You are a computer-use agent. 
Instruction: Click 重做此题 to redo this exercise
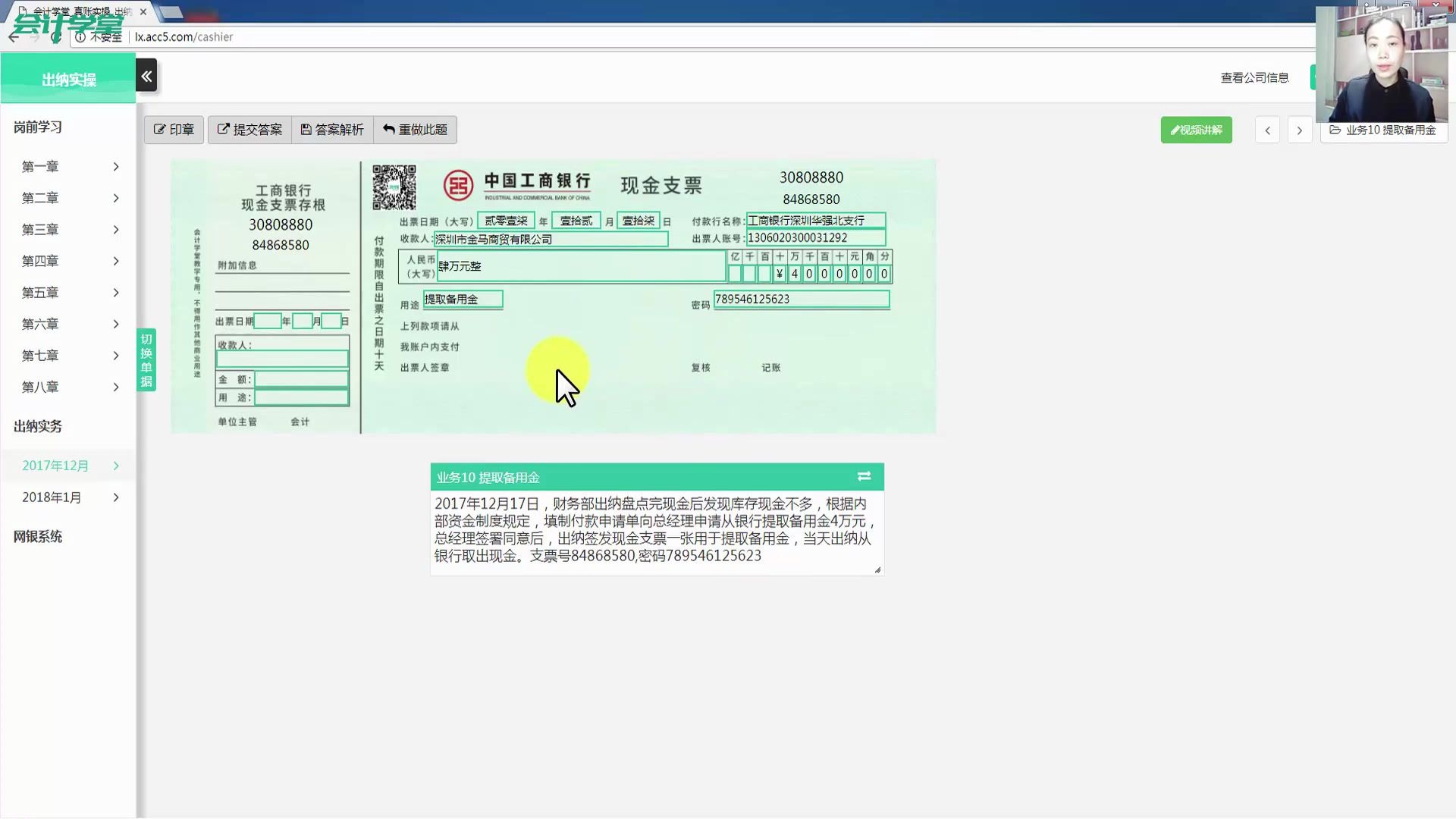coord(415,129)
